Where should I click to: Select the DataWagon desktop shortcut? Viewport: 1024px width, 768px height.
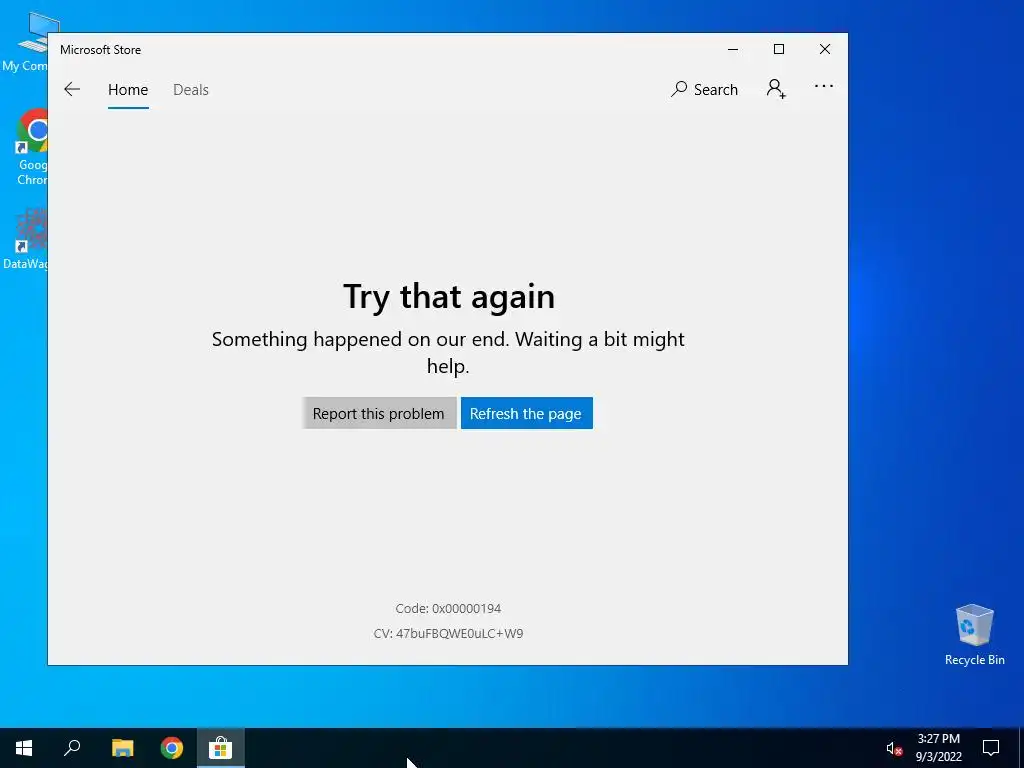point(26,238)
